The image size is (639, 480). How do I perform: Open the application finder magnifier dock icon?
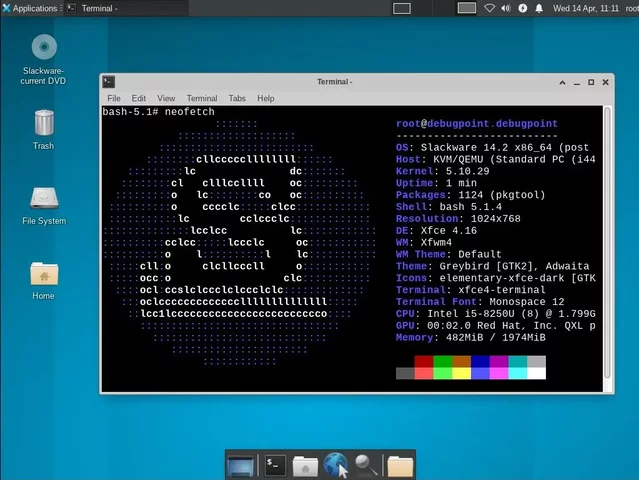366,465
